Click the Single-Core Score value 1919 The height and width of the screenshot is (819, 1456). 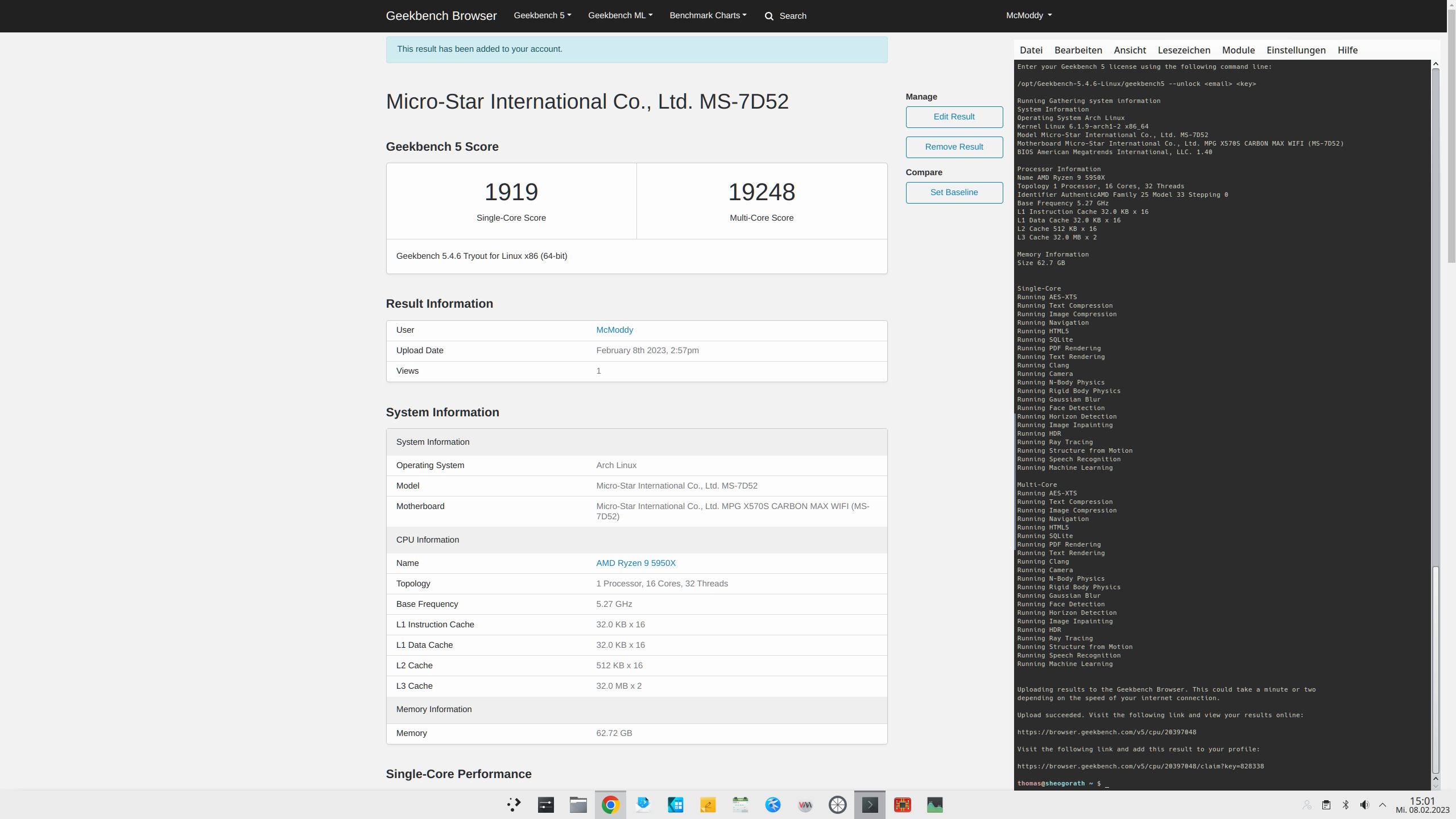(511, 192)
